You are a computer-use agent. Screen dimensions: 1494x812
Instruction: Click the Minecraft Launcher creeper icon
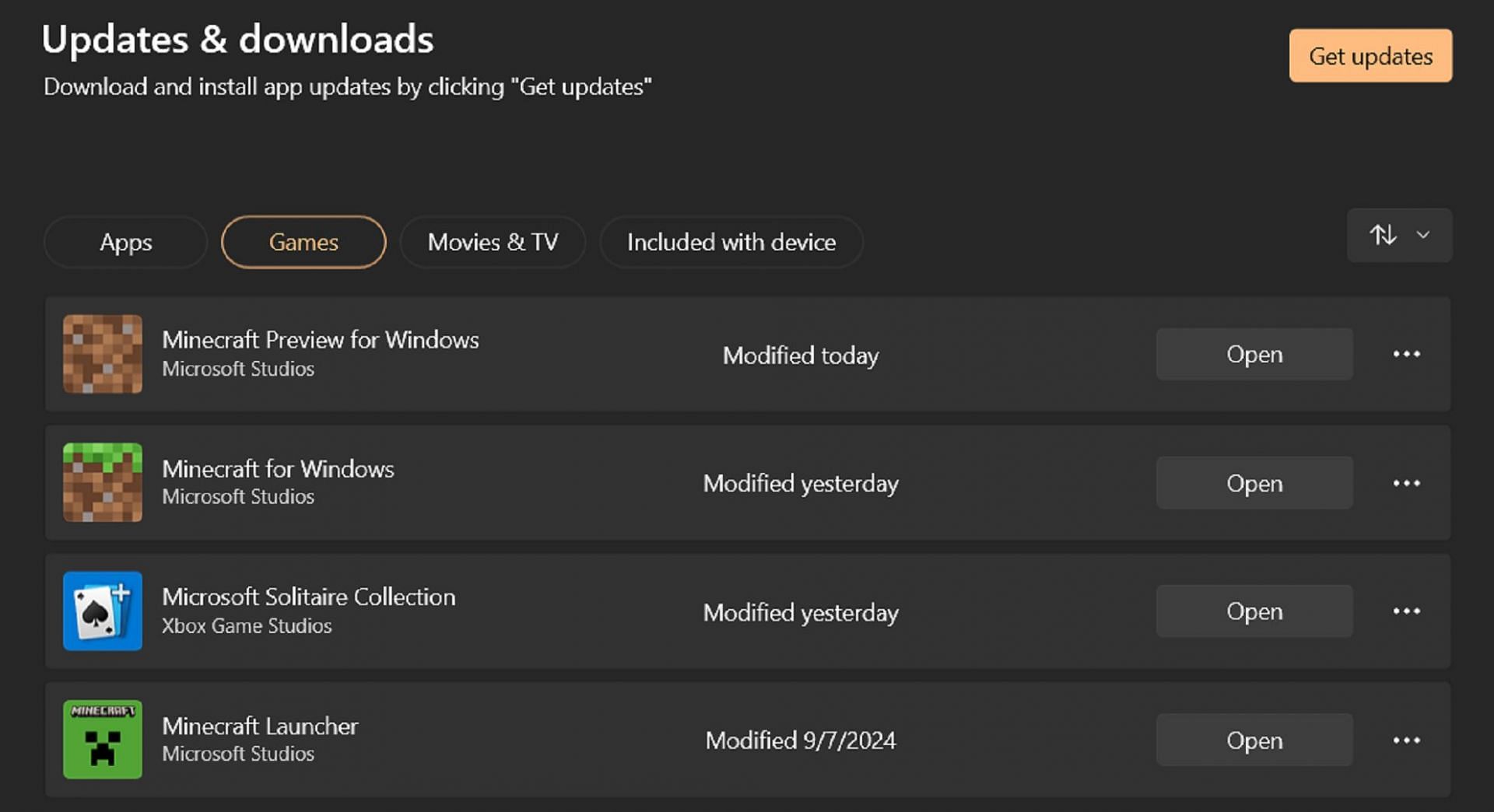[103, 740]
